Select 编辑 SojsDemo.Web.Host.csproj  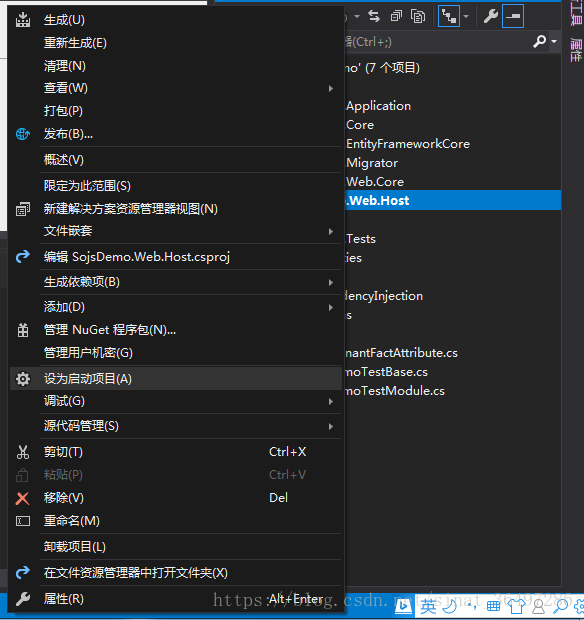pyautogui.click(x=176, y=257)
